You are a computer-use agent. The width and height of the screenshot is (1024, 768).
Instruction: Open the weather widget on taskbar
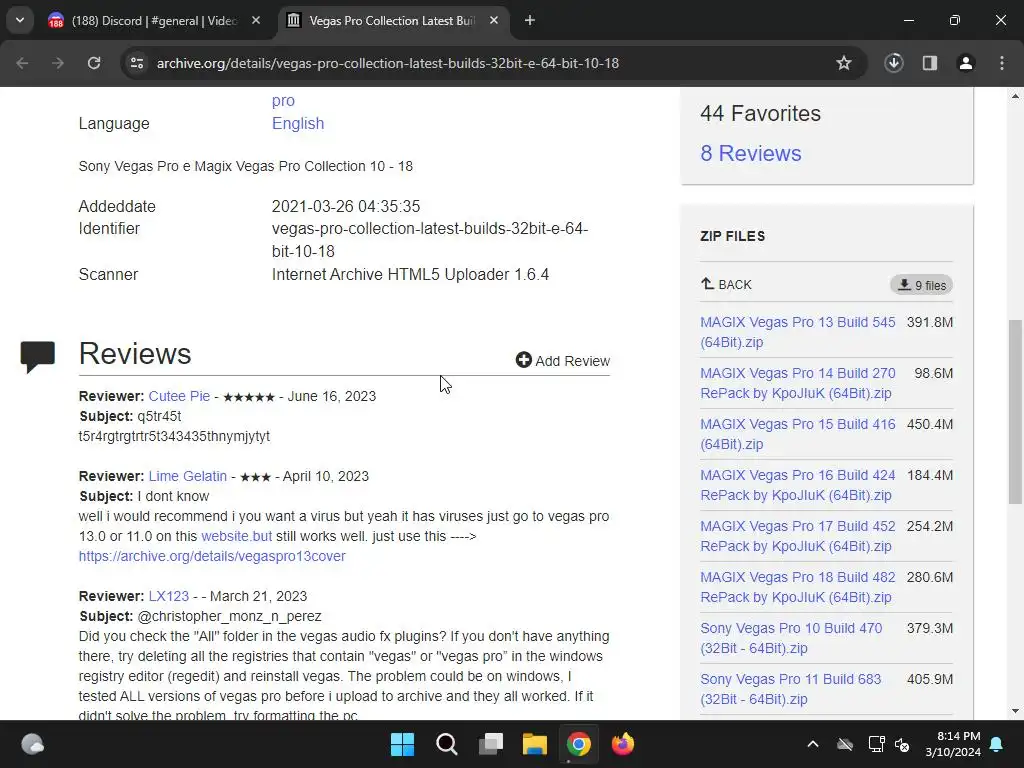click(33, 744)
